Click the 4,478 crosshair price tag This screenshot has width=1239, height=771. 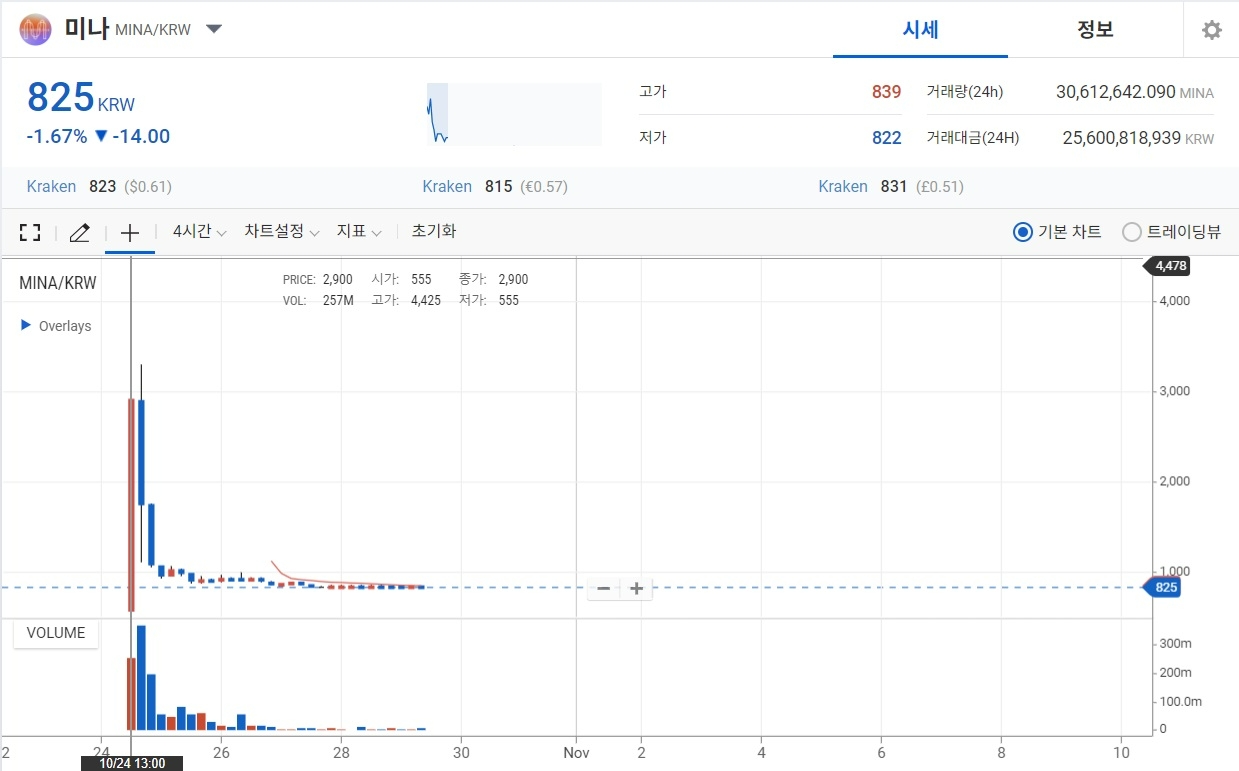1168,265
